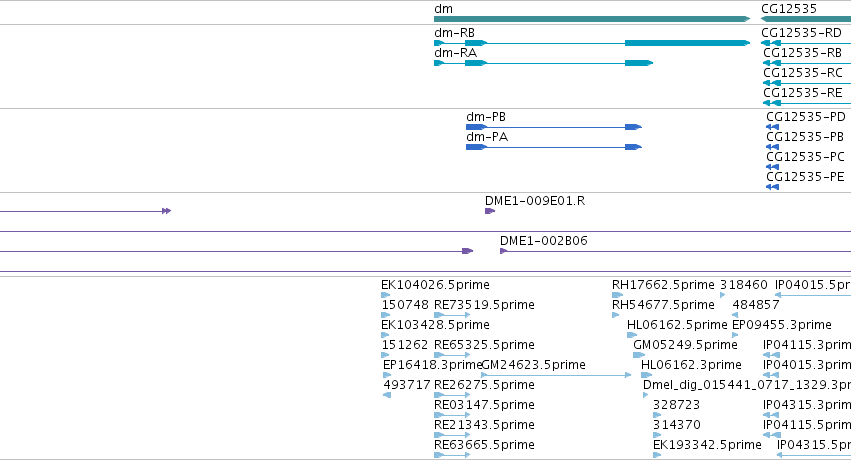
Task: Select the dm-RB transcript feature
Action: (592, 43)
